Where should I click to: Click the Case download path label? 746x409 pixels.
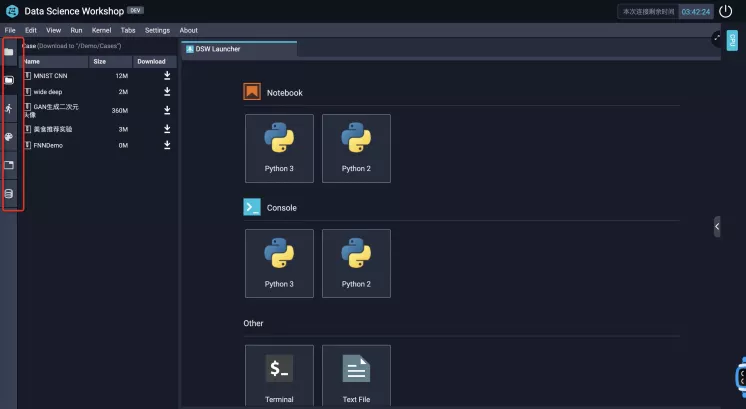tap(71, 46)
